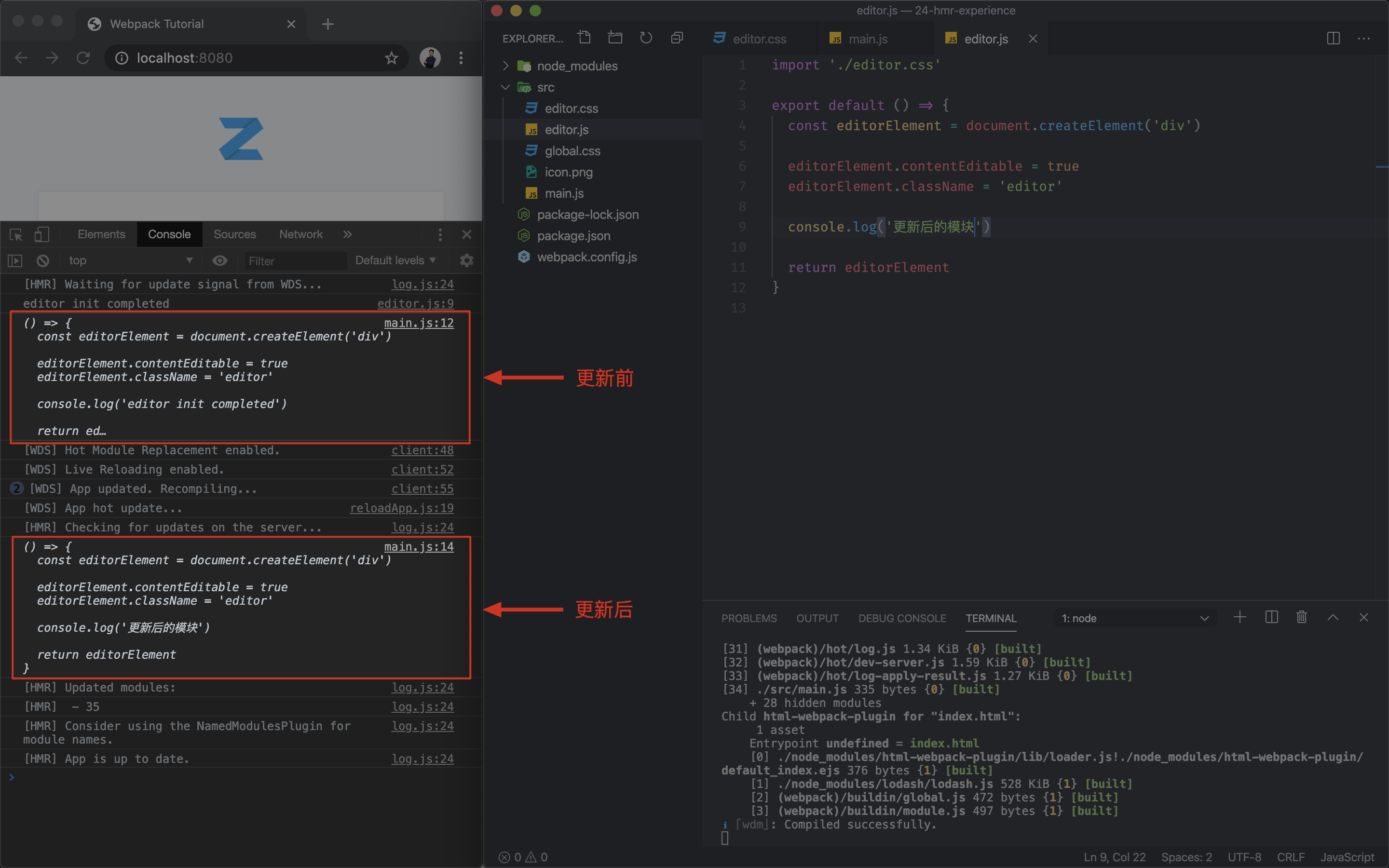Switch to the Sources tab in DevTools
Image resolution: width=1389 pixels, height=868 pixels.
[235, 234]
